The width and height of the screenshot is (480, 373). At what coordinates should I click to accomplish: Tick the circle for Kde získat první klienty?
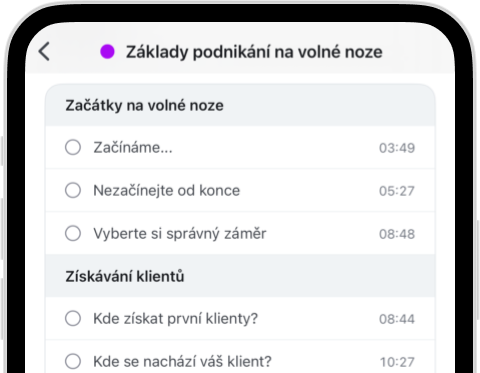click(73, 318)
